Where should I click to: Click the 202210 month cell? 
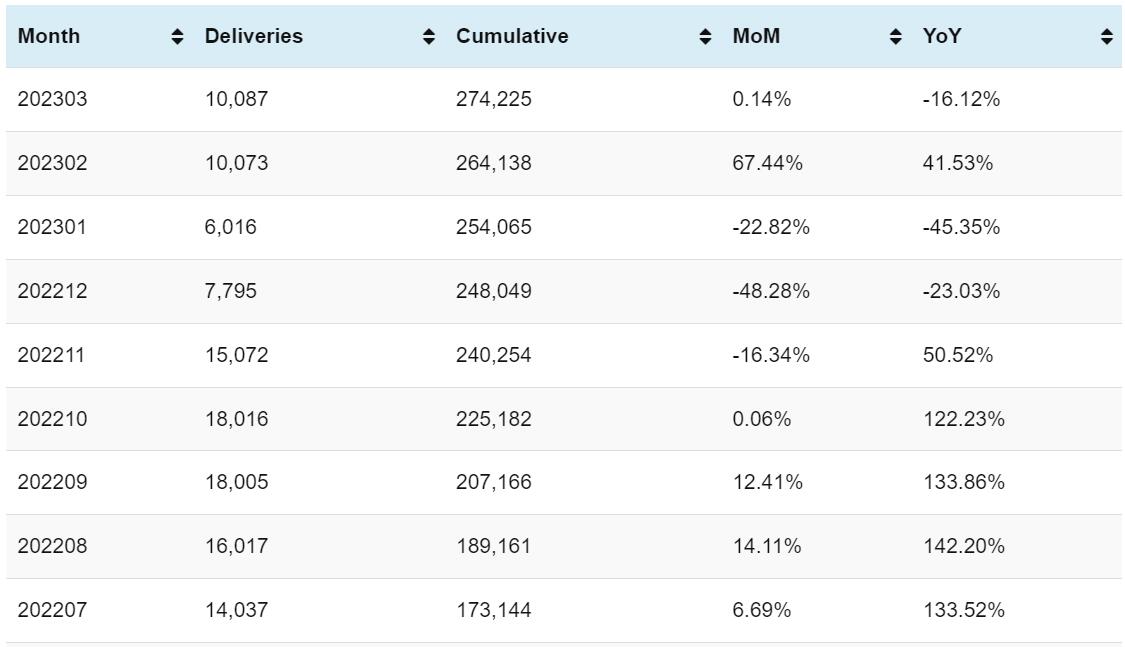(x=52, y=419)
